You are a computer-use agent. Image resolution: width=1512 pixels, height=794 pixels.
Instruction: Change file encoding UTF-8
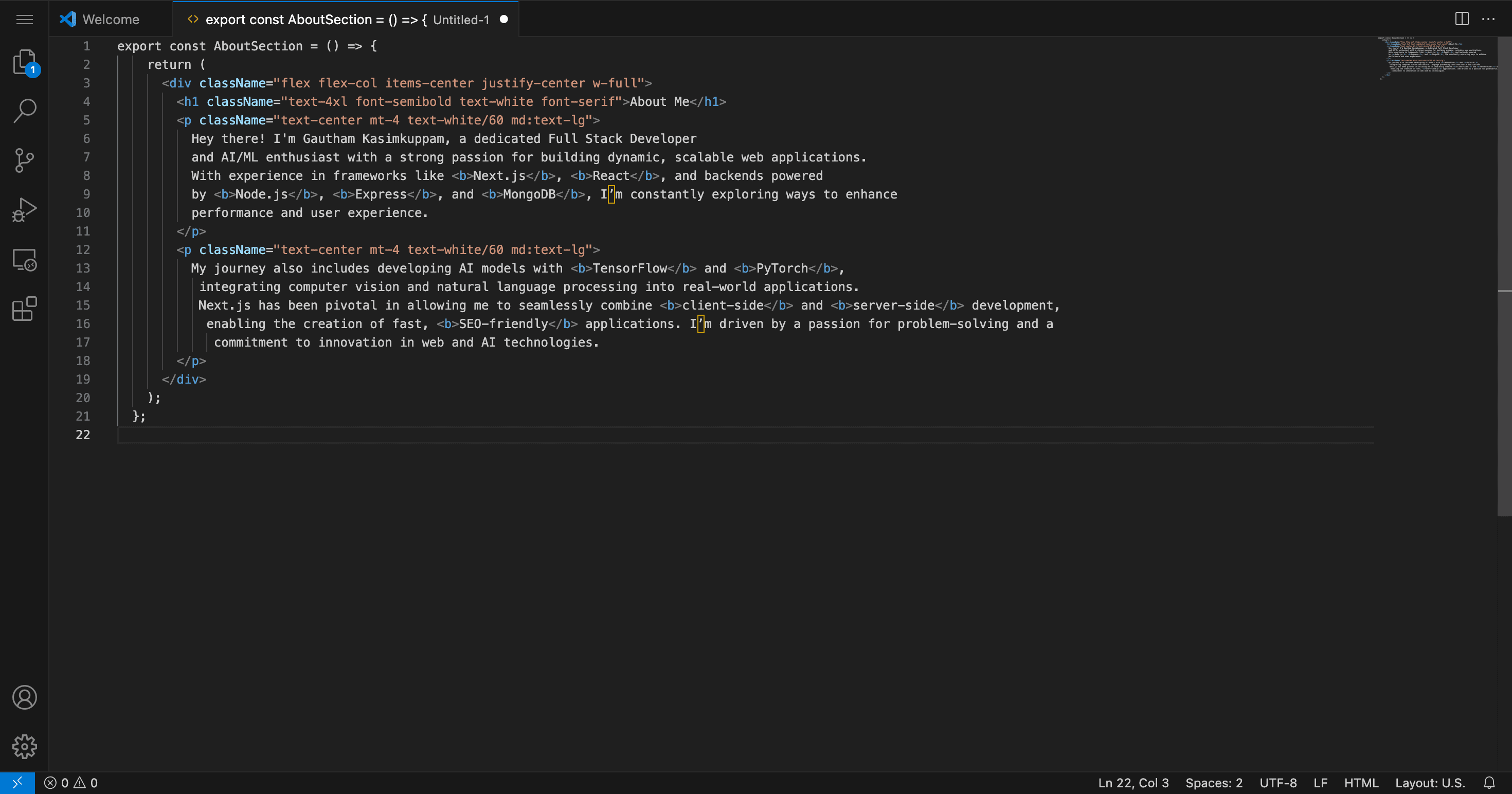1278,783
